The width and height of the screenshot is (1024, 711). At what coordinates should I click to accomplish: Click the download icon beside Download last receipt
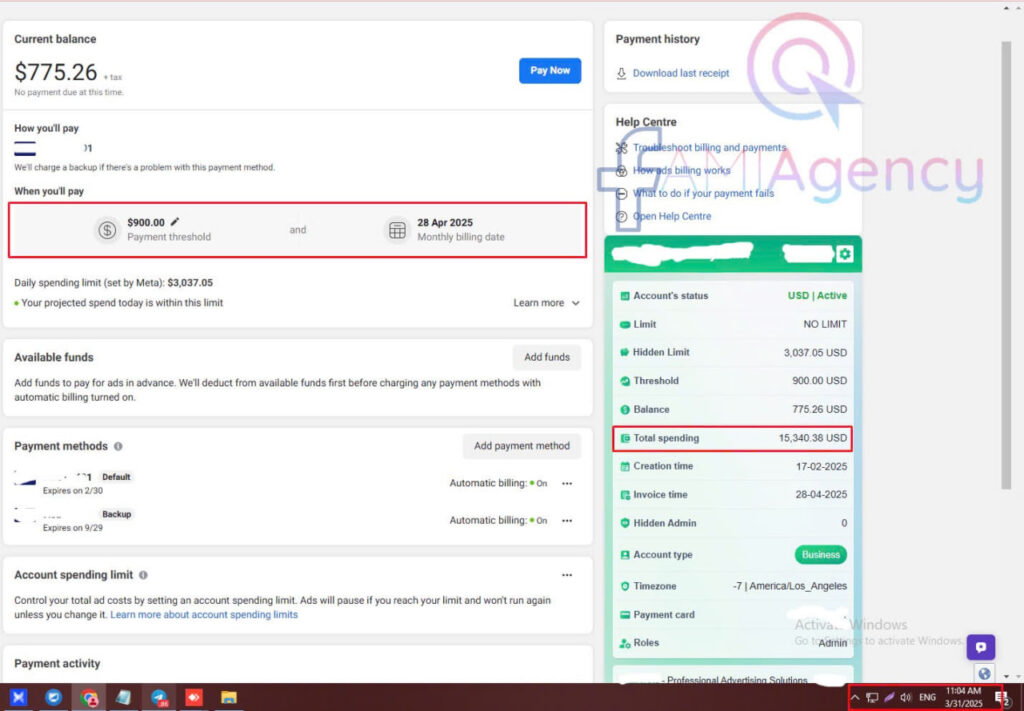[x=621, y=73]
